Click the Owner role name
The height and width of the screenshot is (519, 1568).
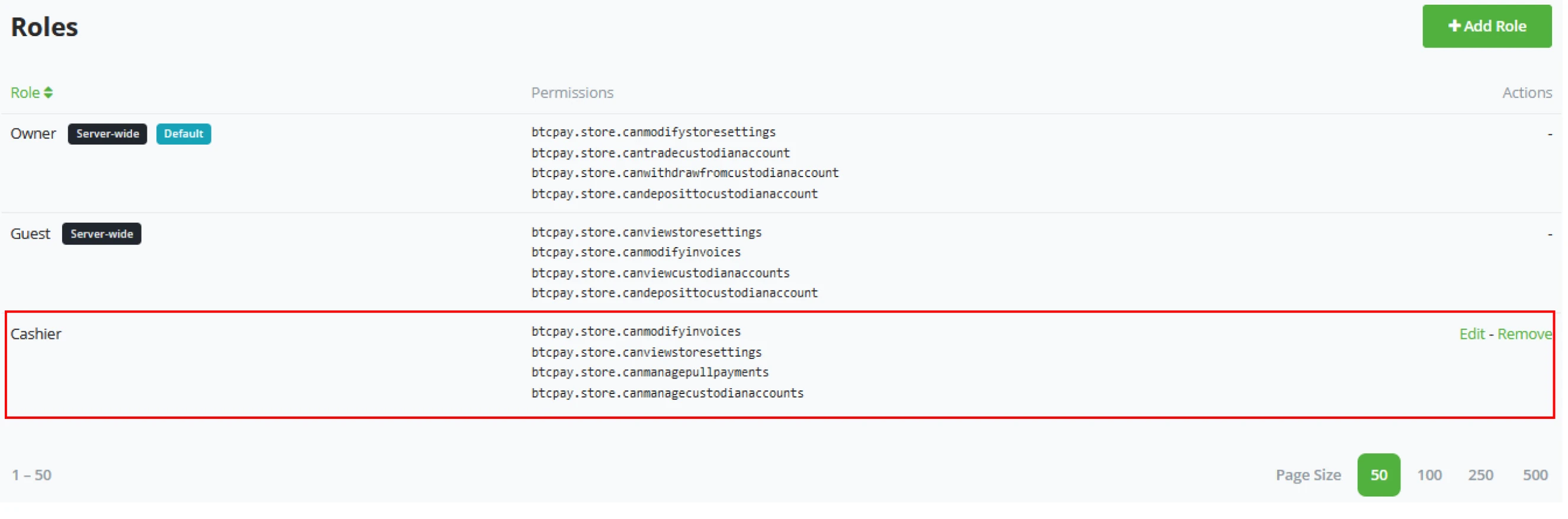[33, 134]
